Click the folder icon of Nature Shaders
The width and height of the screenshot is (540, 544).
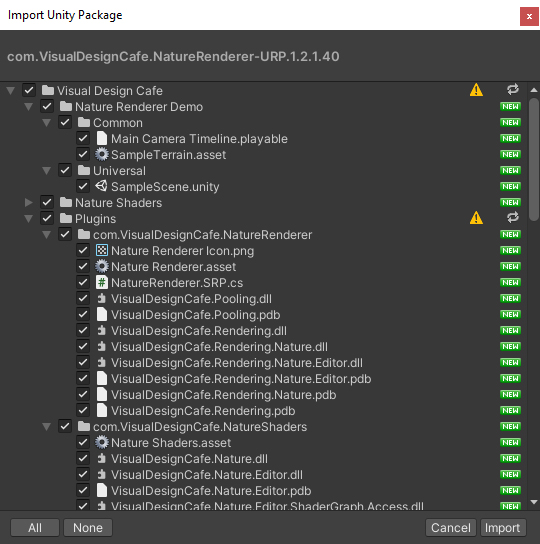(66, 202)
